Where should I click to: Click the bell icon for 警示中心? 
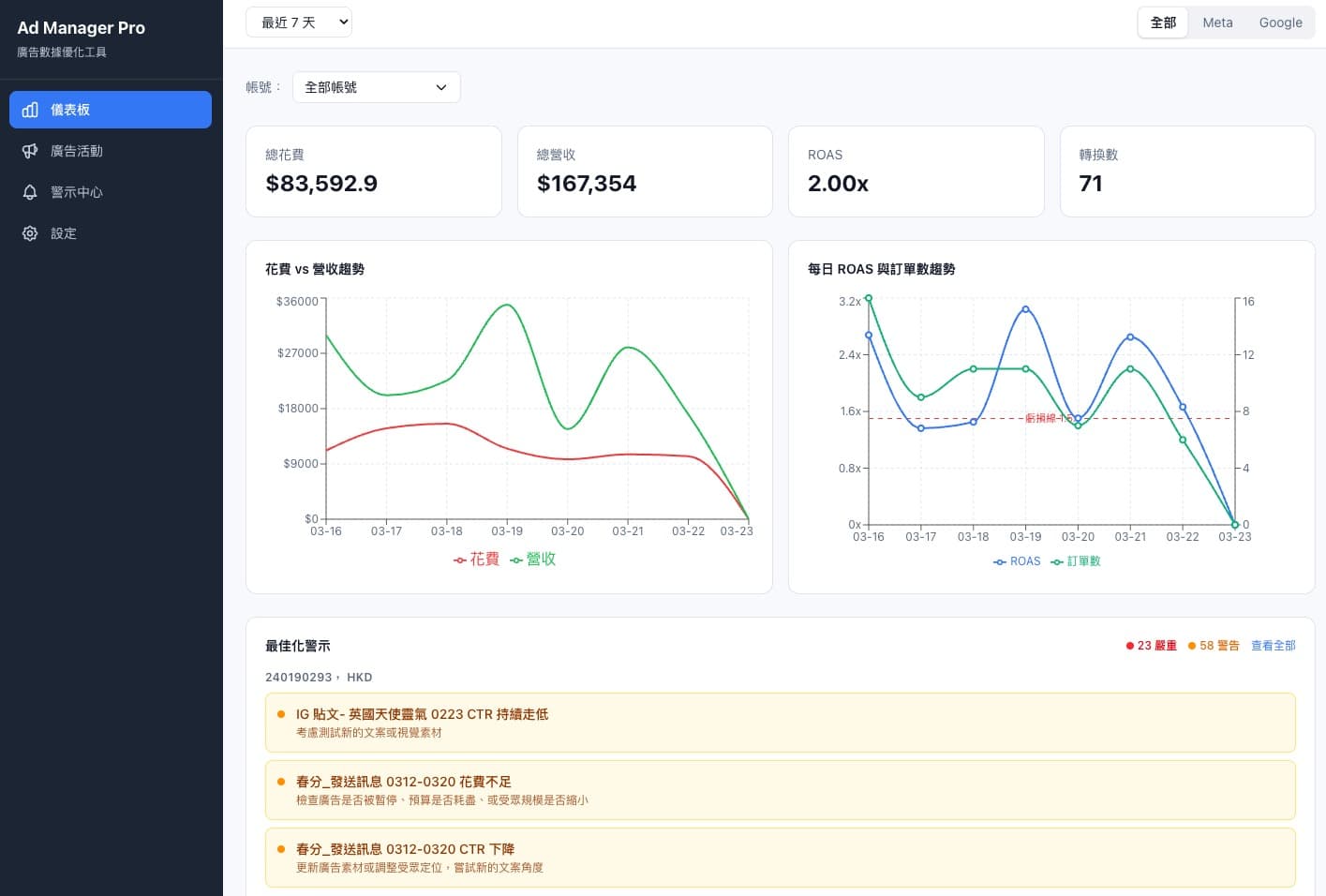[x=30, y=192]
